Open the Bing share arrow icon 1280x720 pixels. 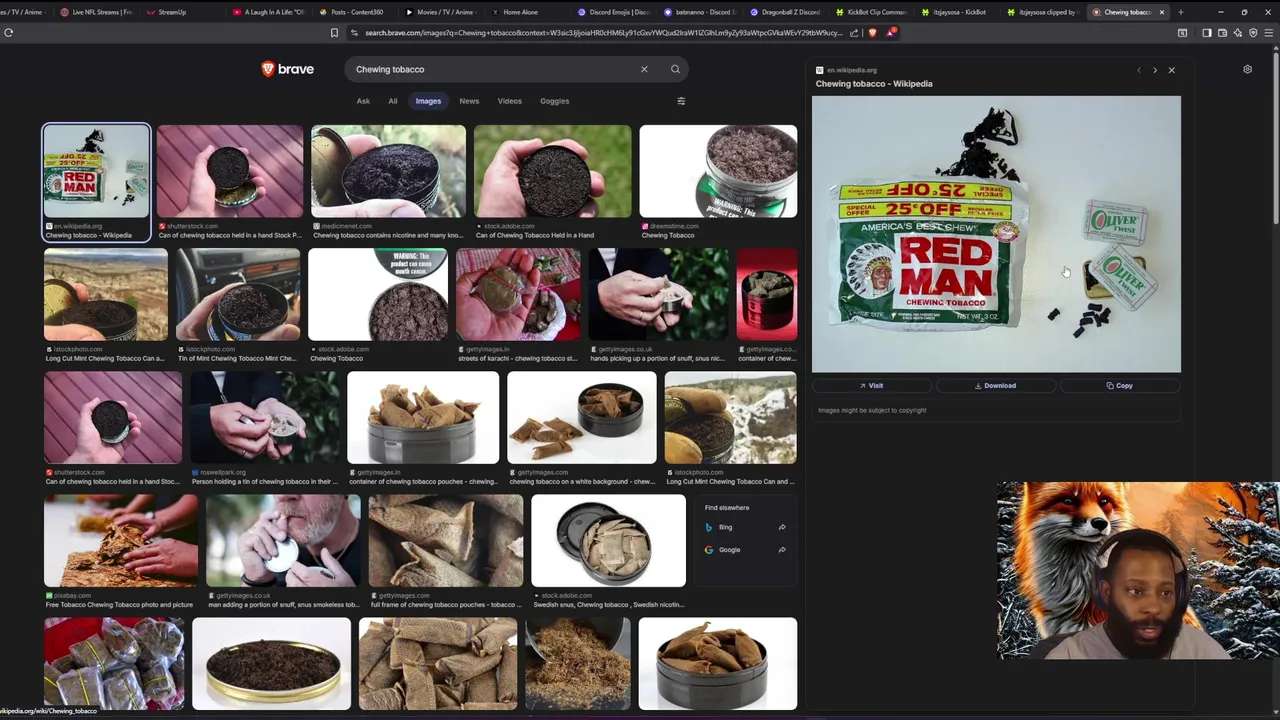[x=782, y=527]
